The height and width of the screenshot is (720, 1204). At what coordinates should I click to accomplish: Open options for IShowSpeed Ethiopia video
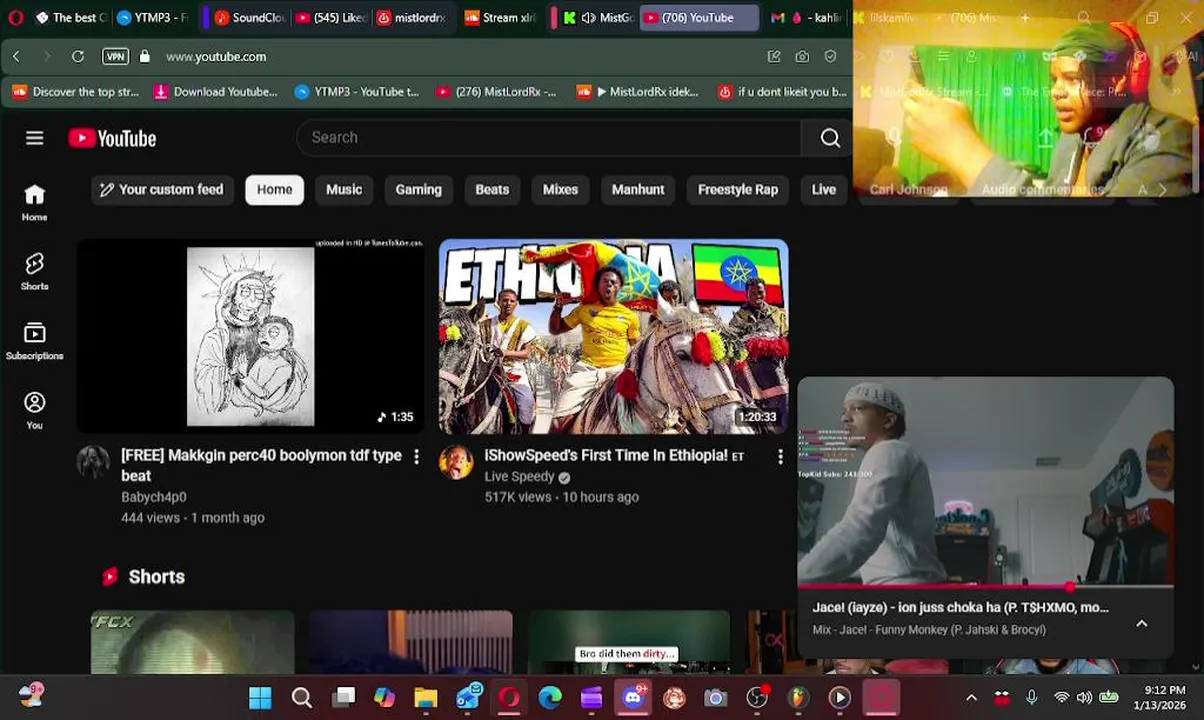click(x=780, y=456)
